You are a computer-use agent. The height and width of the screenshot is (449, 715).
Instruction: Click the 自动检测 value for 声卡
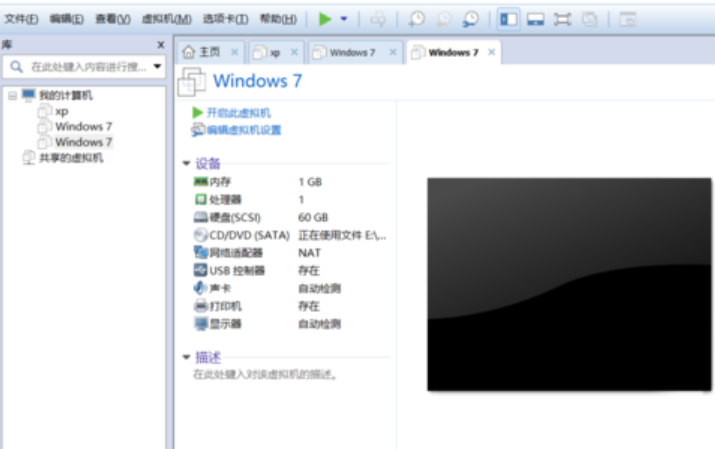point(320,289)
